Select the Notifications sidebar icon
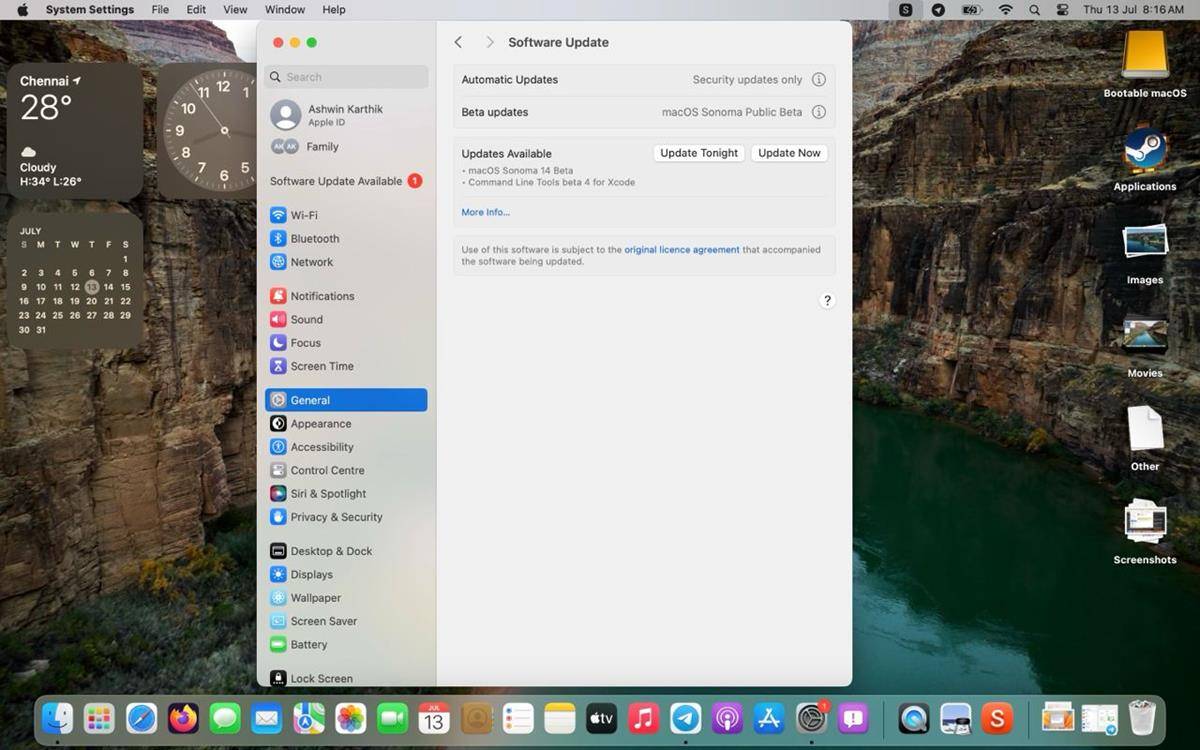The image size is (1200, 750). [323, 296]
